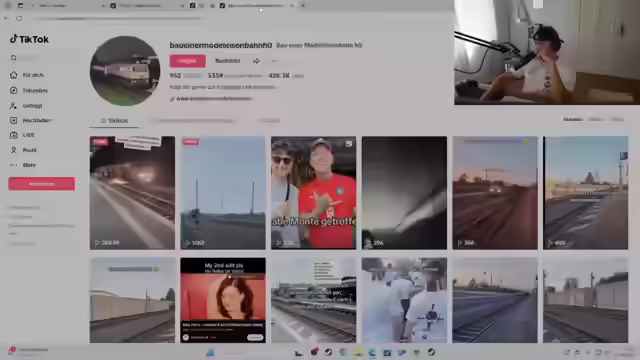Click the train profile picture
Viewport: 640px width, 360px height.
tap(125, 71)
